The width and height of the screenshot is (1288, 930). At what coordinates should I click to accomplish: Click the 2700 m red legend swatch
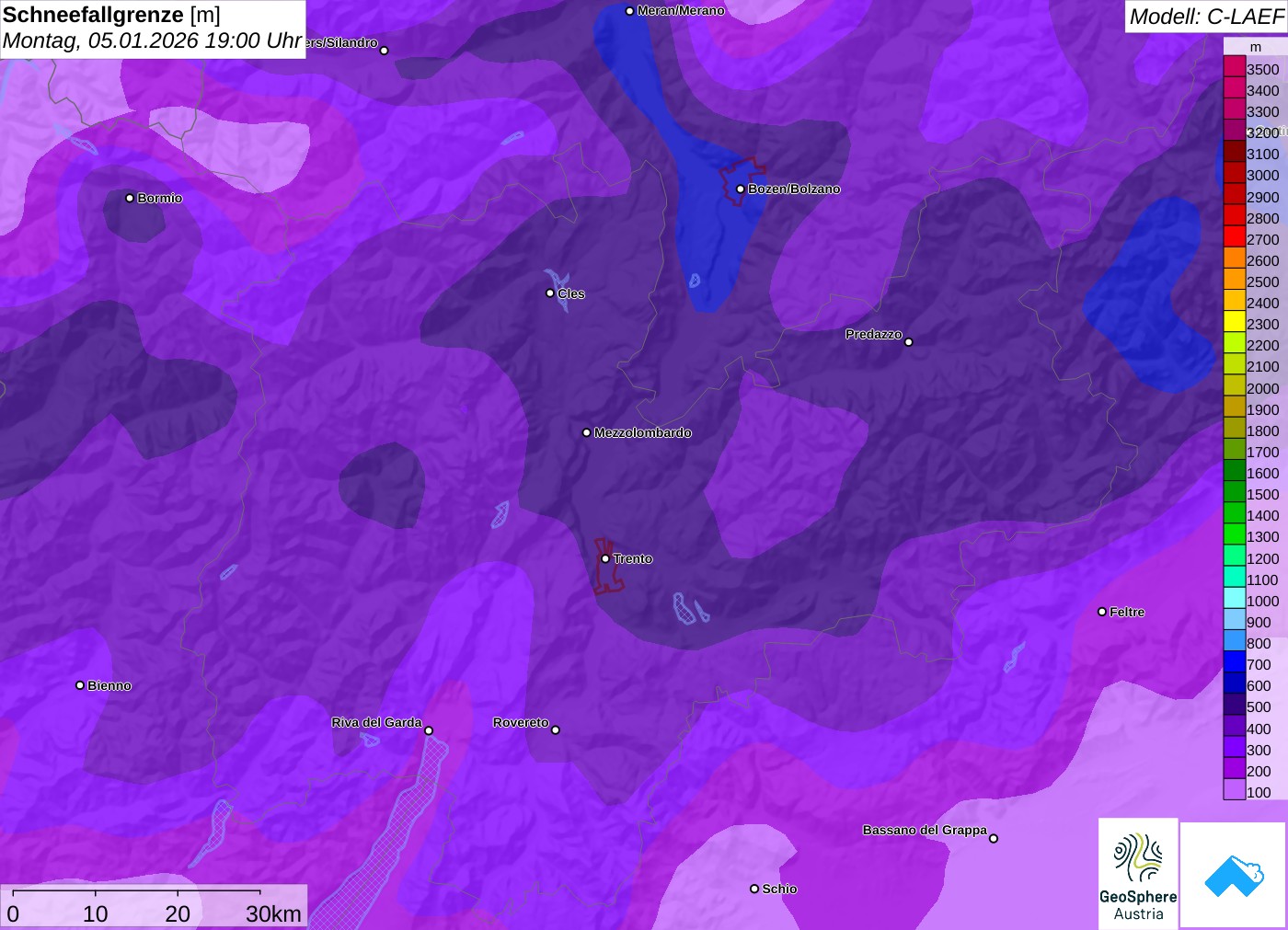[1235, 237]
